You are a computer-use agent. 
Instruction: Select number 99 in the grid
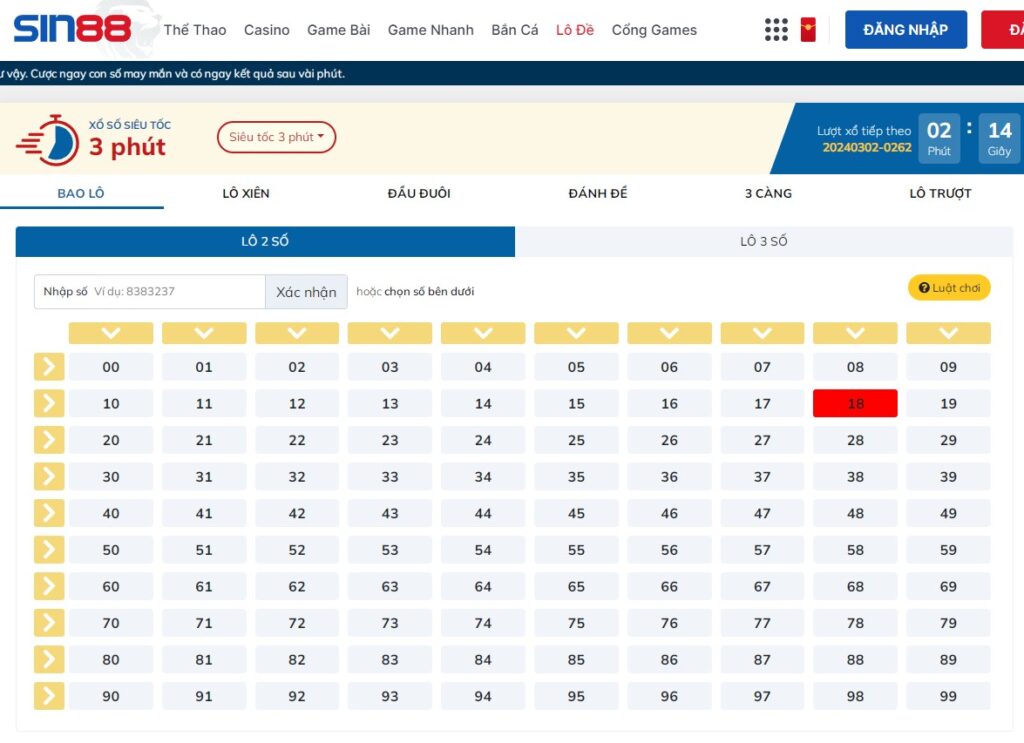pyautogui.click(x=948, y=695)
